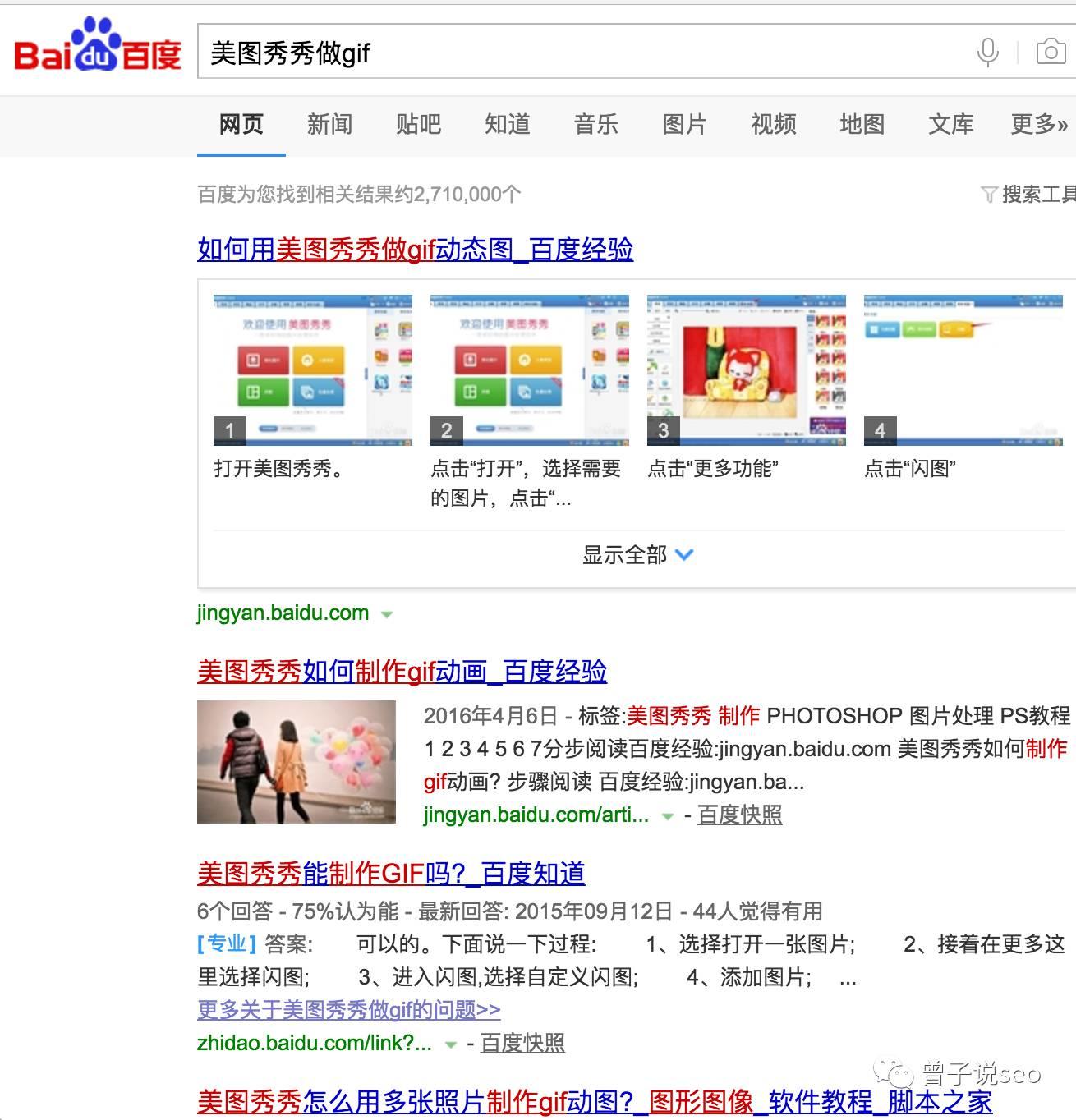The height and width of the screenshot is (1120, 1076).
Task: Expand the 更多» menu
Action: pos(1039,125)
